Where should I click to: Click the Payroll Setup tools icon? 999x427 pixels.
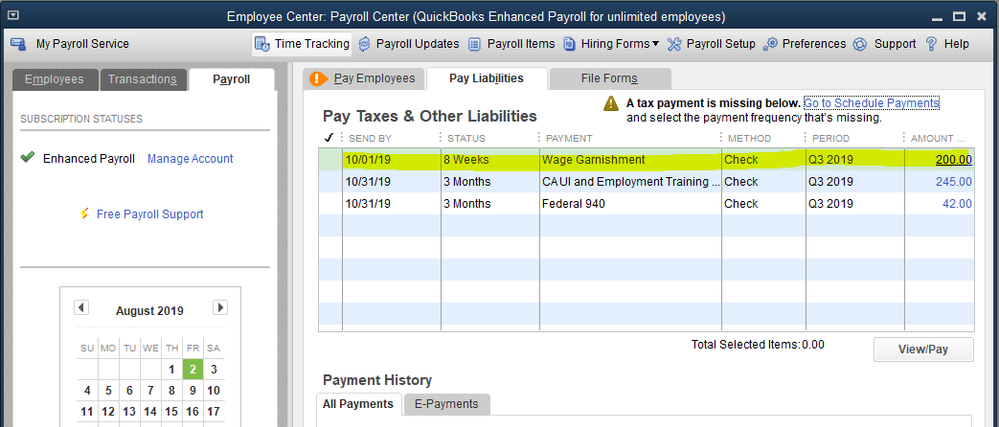click(x=674, y=44)
